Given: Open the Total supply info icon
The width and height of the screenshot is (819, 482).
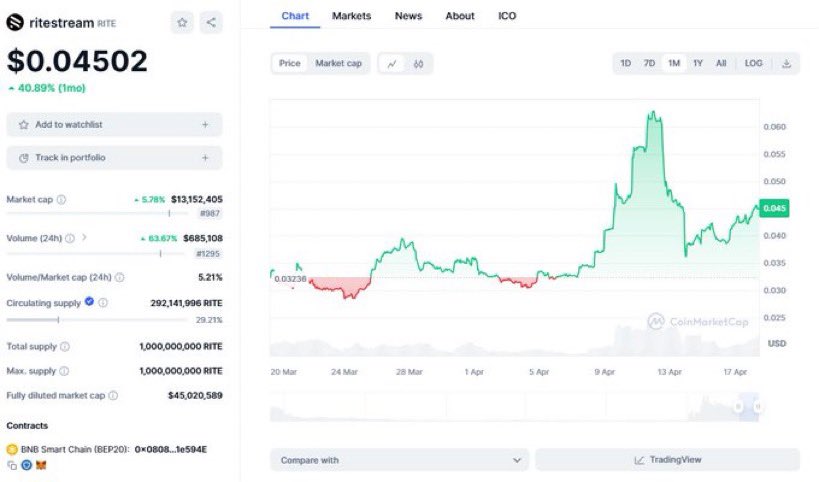Looking at the screenshot, I should coord(65,346).
